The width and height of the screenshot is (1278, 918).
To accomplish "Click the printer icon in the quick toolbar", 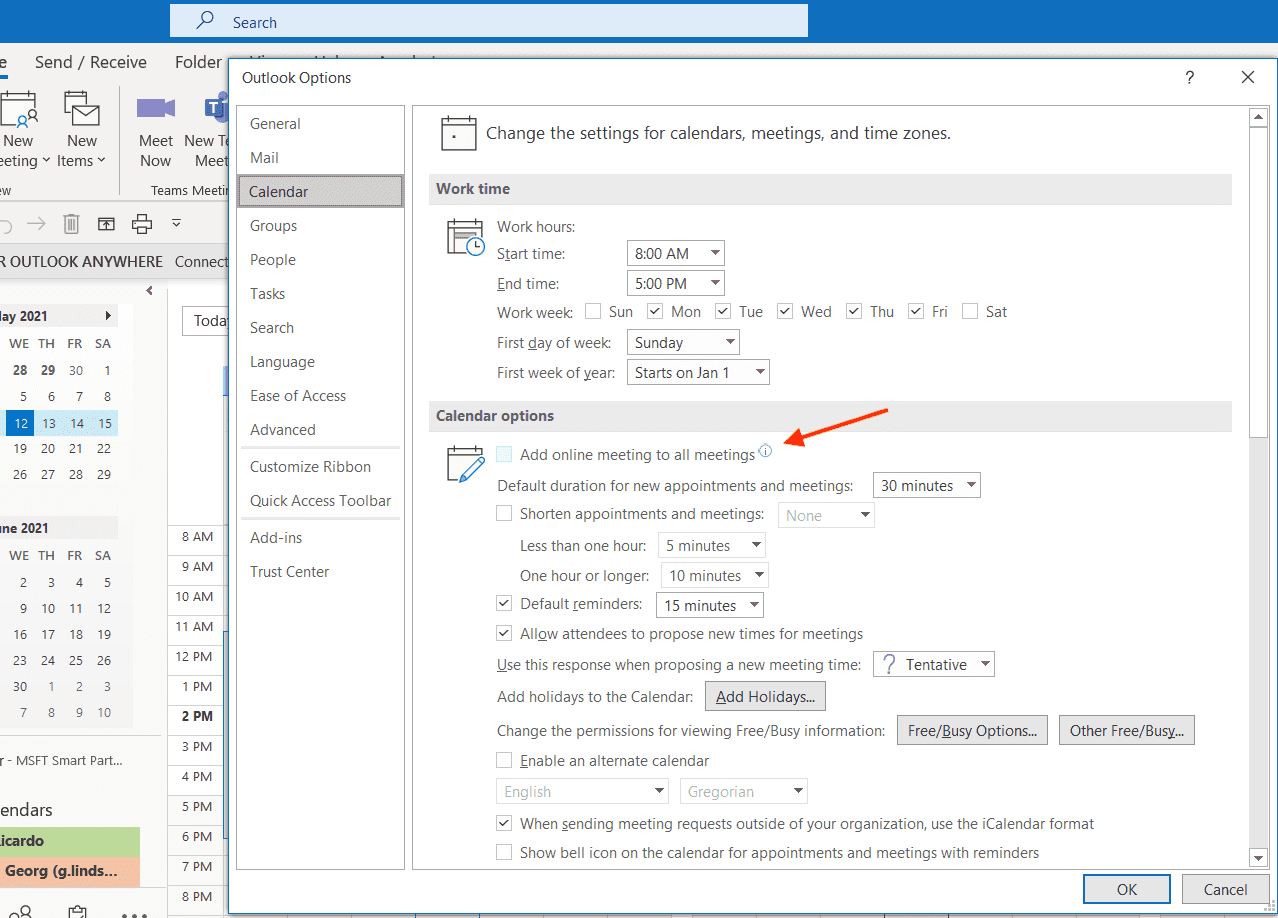I will point(141,223).
